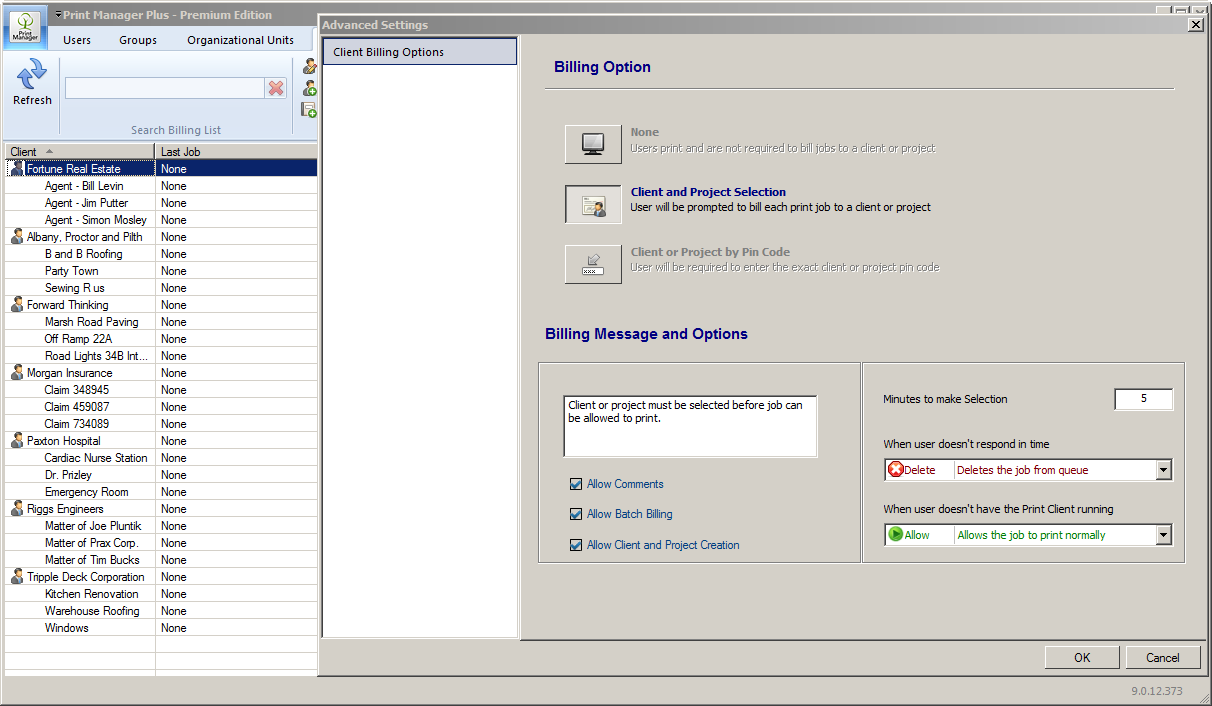Confirm the settings with the OK button

pyautogui.click(x=1082, y=657)
